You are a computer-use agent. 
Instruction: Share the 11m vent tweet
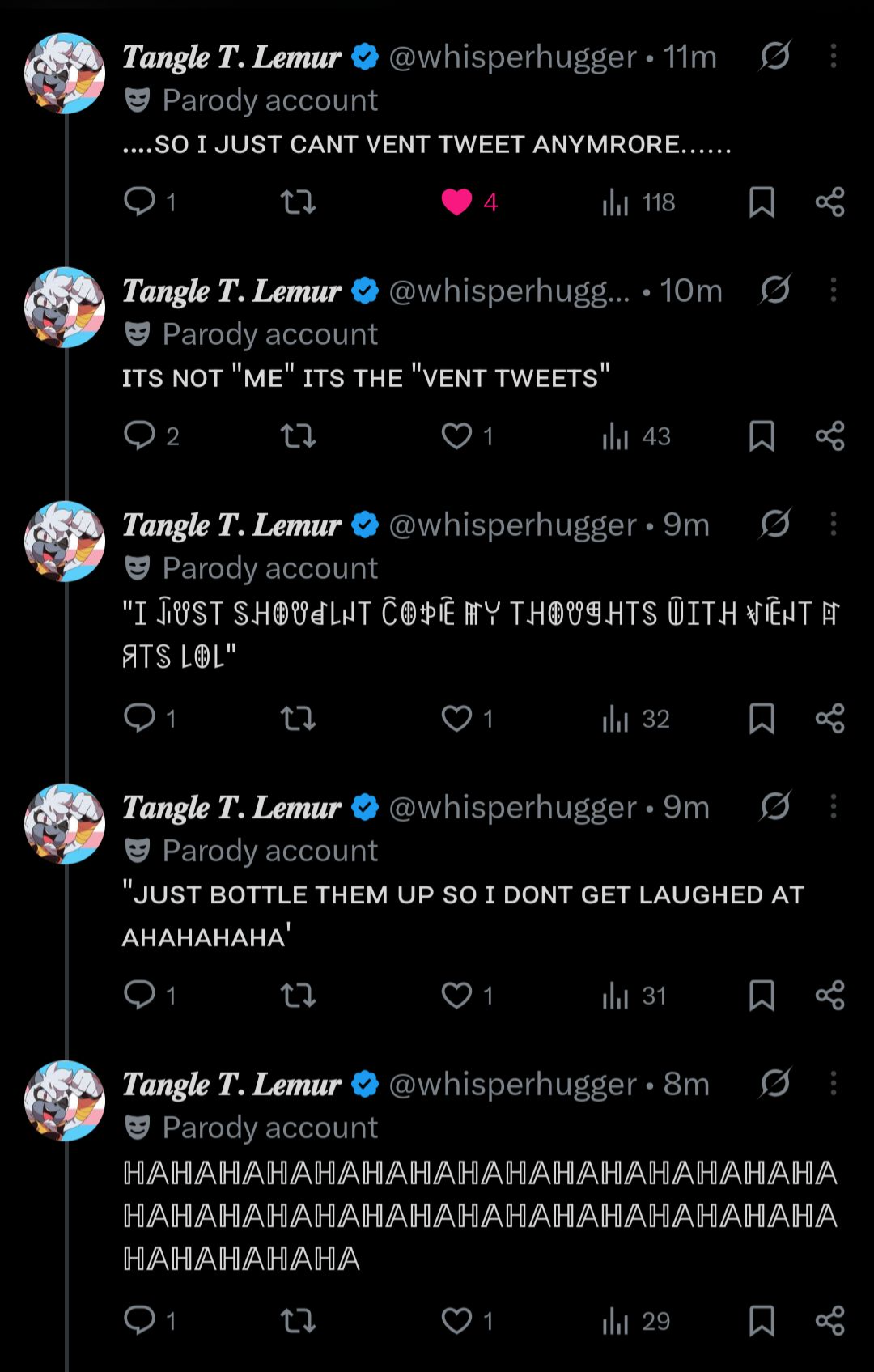click(x=829, y=202)
